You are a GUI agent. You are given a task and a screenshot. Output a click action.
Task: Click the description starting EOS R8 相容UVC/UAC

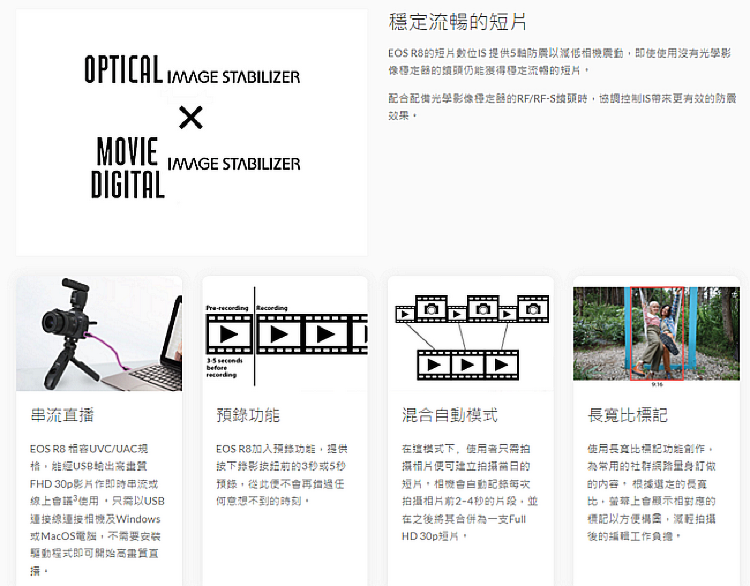point(98,510)
